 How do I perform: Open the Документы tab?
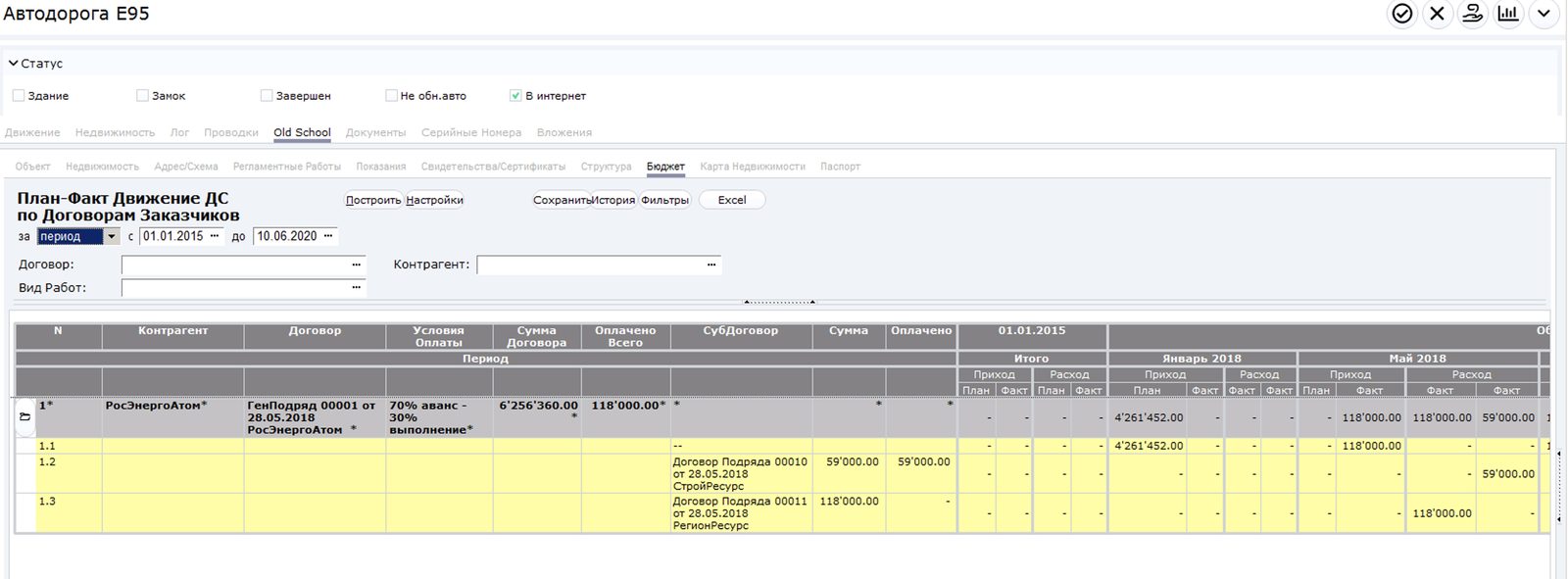375,133
